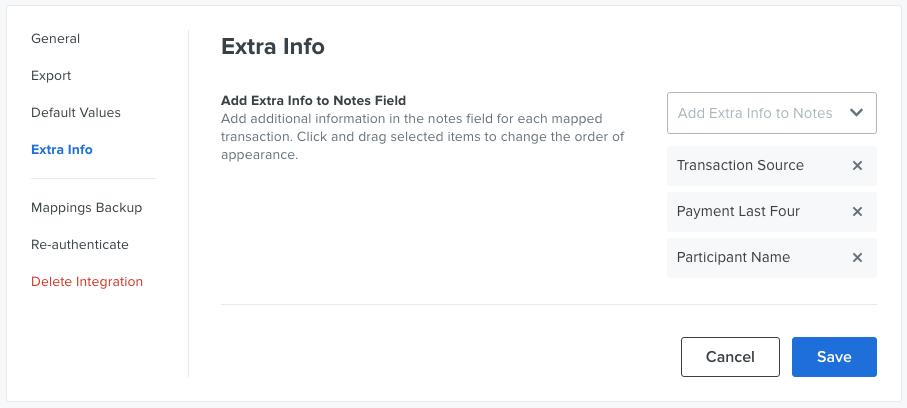Choose the Re-authenticate option
The width and height of the screenshot is (907, 408).
80,245
